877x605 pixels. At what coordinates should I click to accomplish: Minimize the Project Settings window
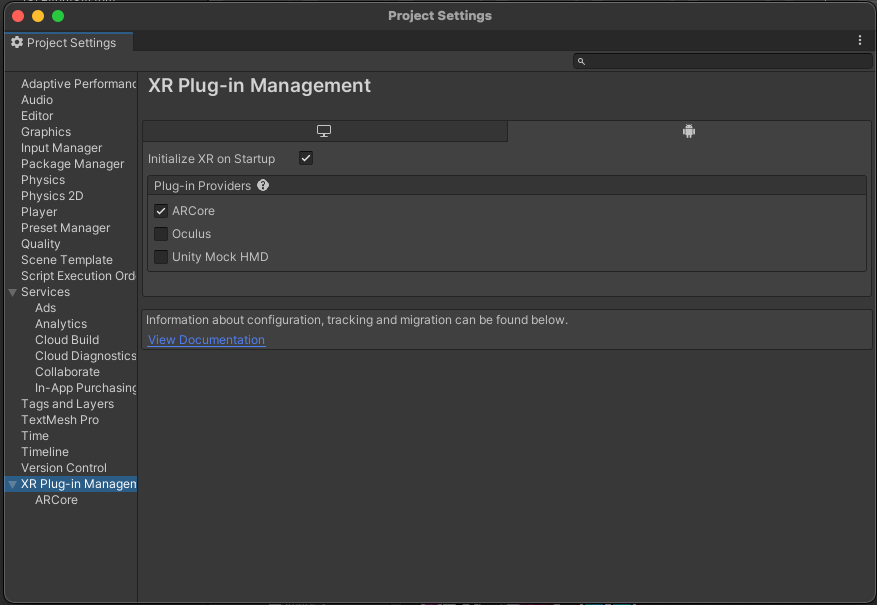pyautogui.click(x=38, y=16)
